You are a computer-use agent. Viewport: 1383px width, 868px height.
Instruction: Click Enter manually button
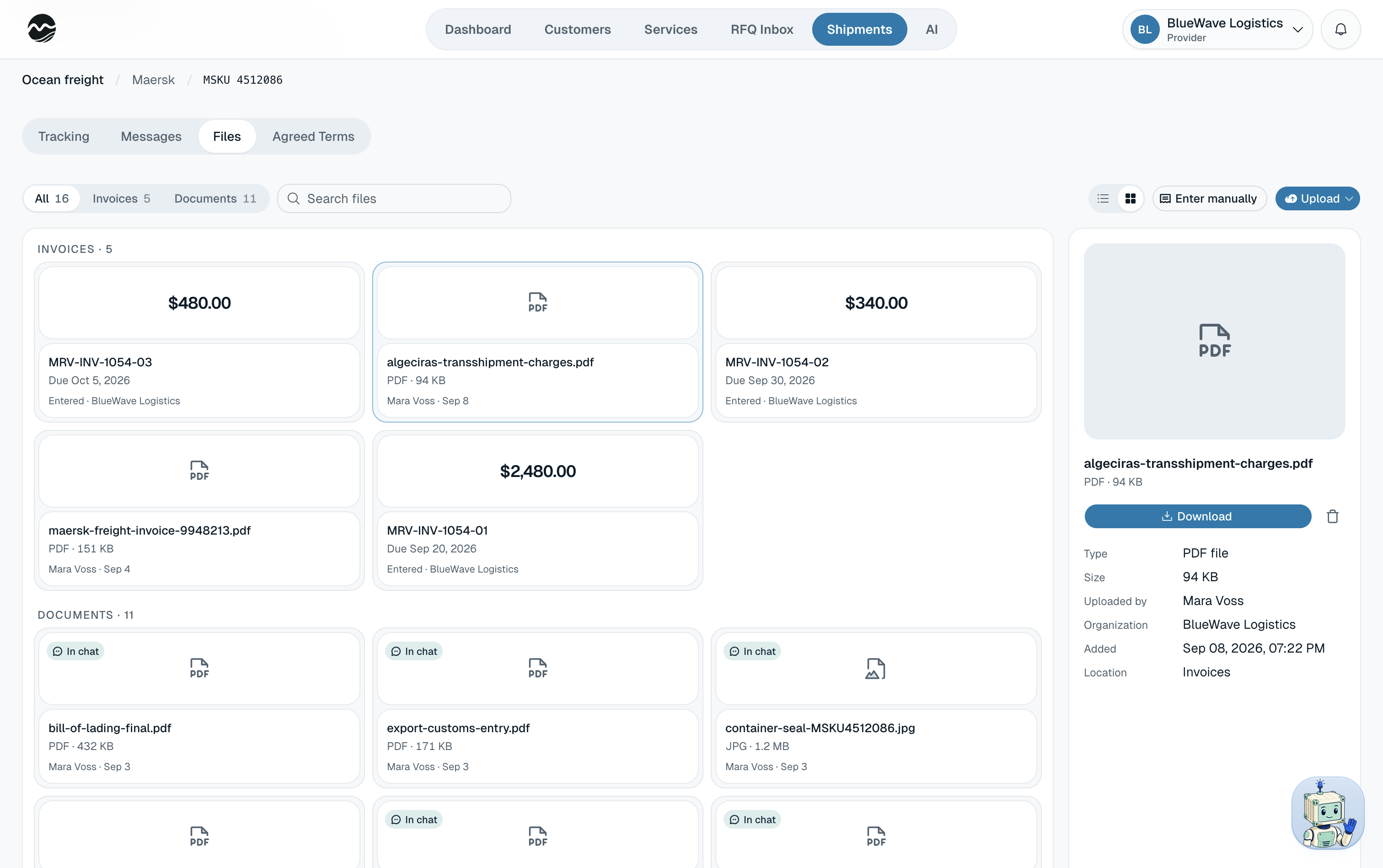(1209, 198)
